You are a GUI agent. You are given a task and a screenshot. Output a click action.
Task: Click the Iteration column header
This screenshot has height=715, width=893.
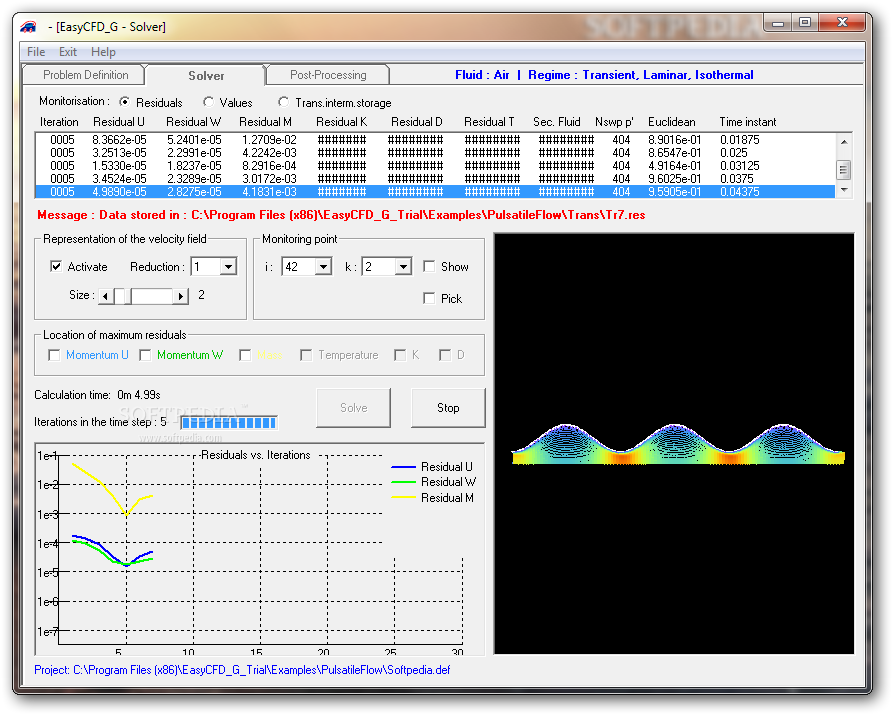click(59, 122)
